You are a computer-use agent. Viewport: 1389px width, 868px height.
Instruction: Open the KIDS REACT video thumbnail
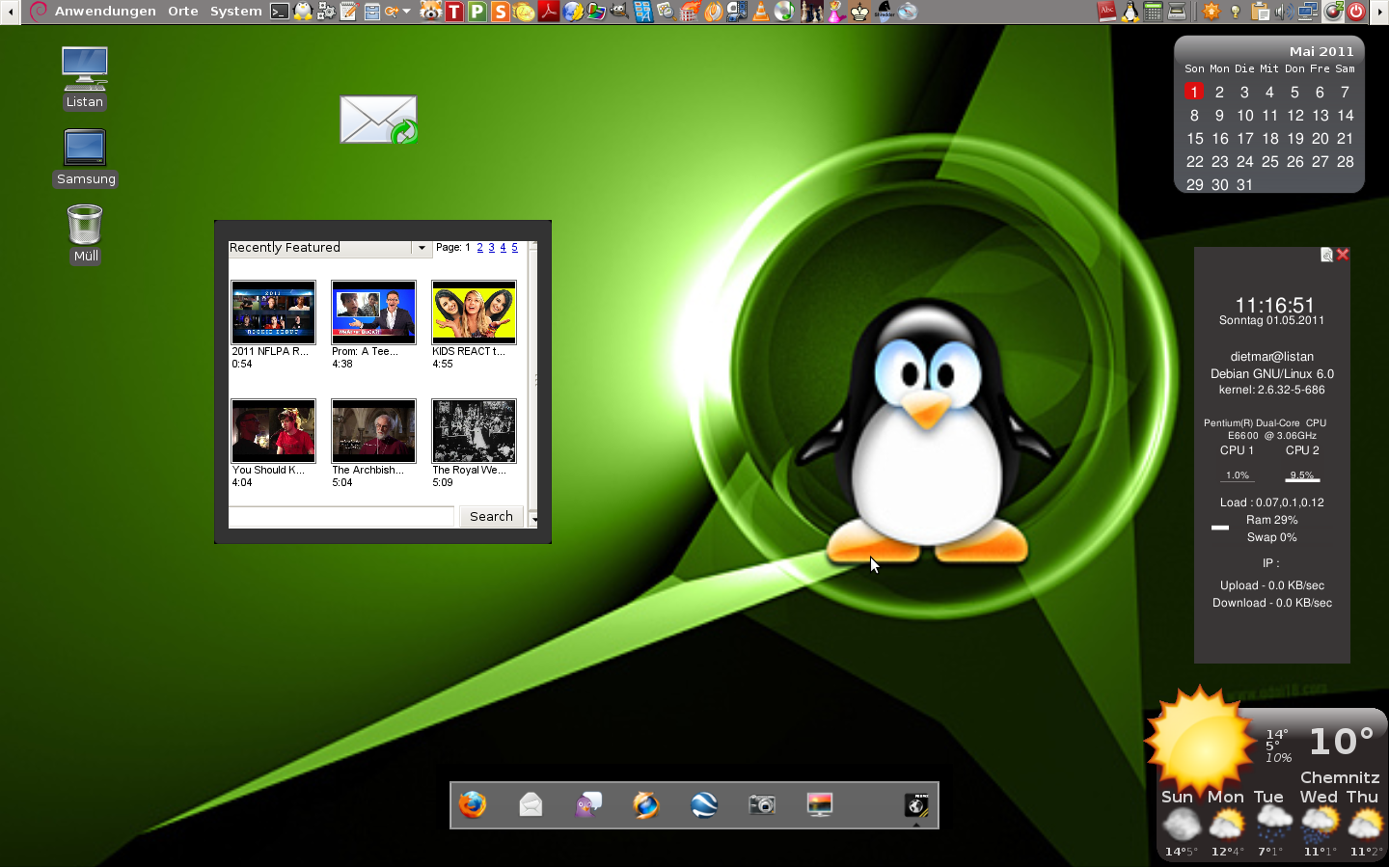pos(474,312)
